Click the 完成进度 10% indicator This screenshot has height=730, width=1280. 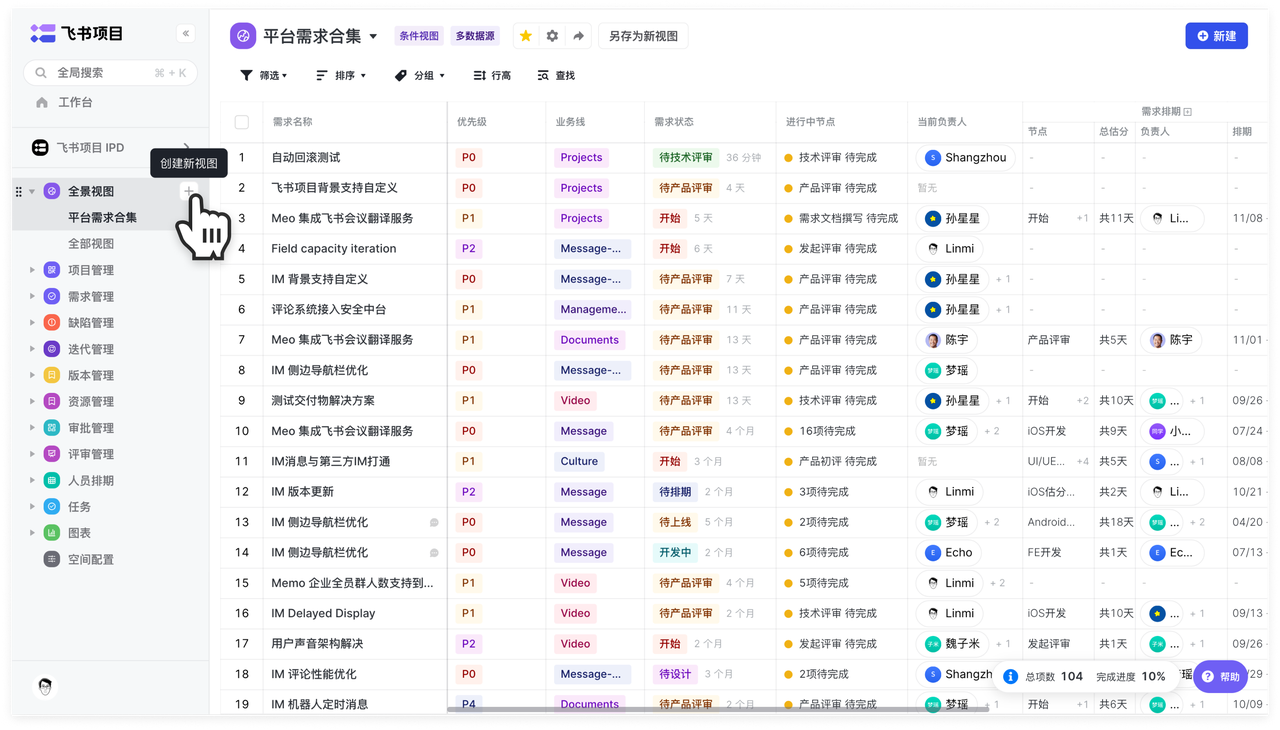point(1131,677)
